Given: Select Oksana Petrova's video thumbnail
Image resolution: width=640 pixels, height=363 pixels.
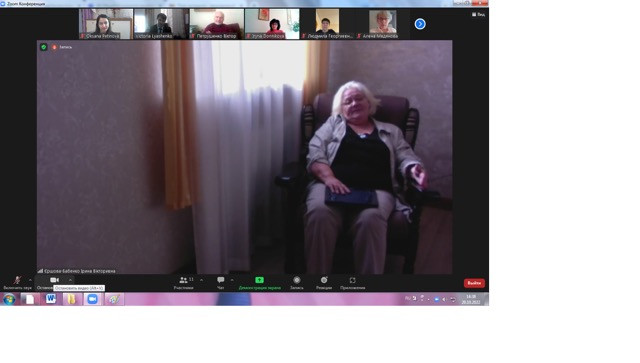Looking at the screenshot, I should [106, 24].
